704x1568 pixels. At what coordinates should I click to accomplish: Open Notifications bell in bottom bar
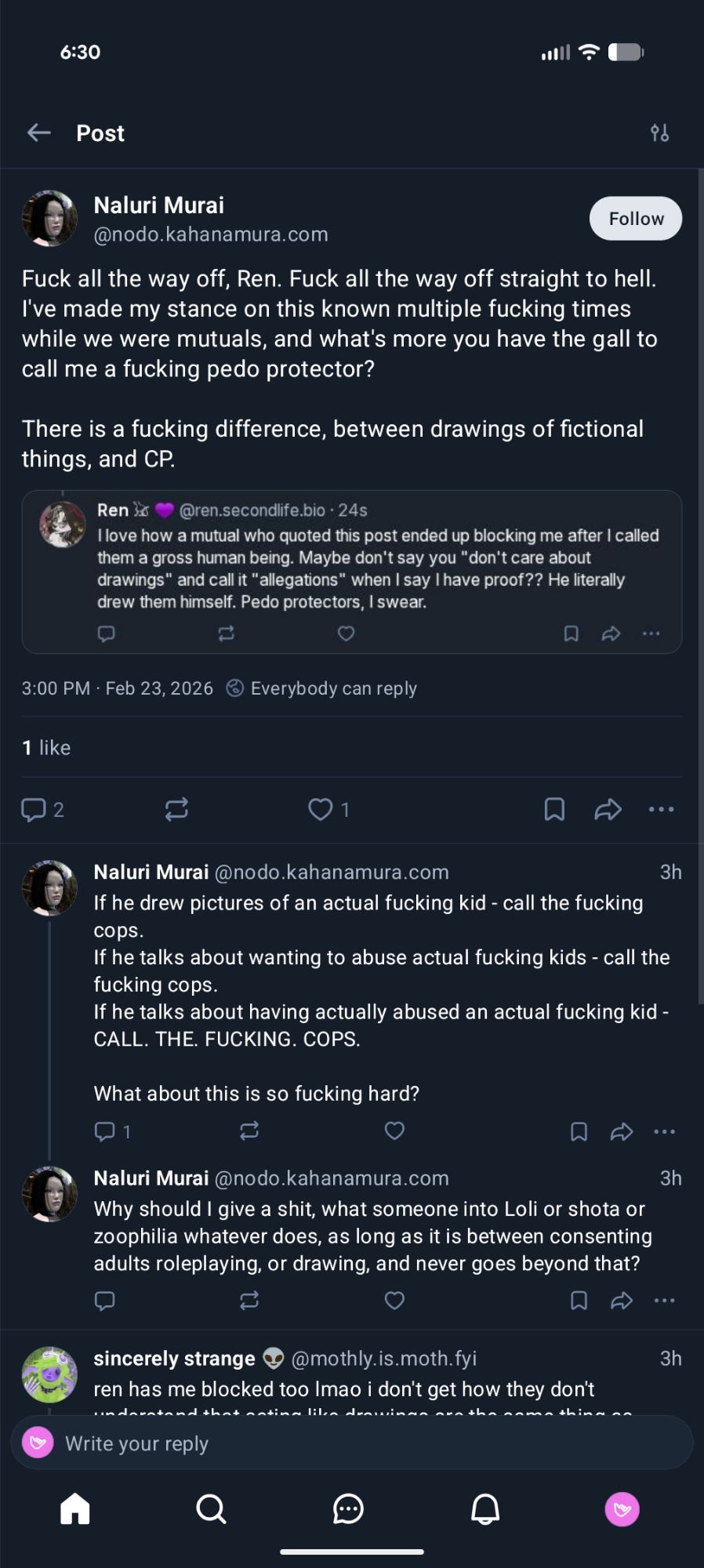tap(485, 1508)
